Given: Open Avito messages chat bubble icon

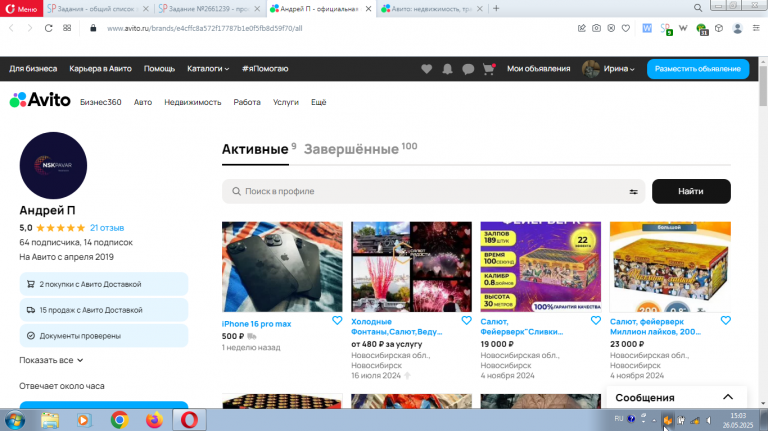Looking at the screenshot, I should (x=468, y=69).
